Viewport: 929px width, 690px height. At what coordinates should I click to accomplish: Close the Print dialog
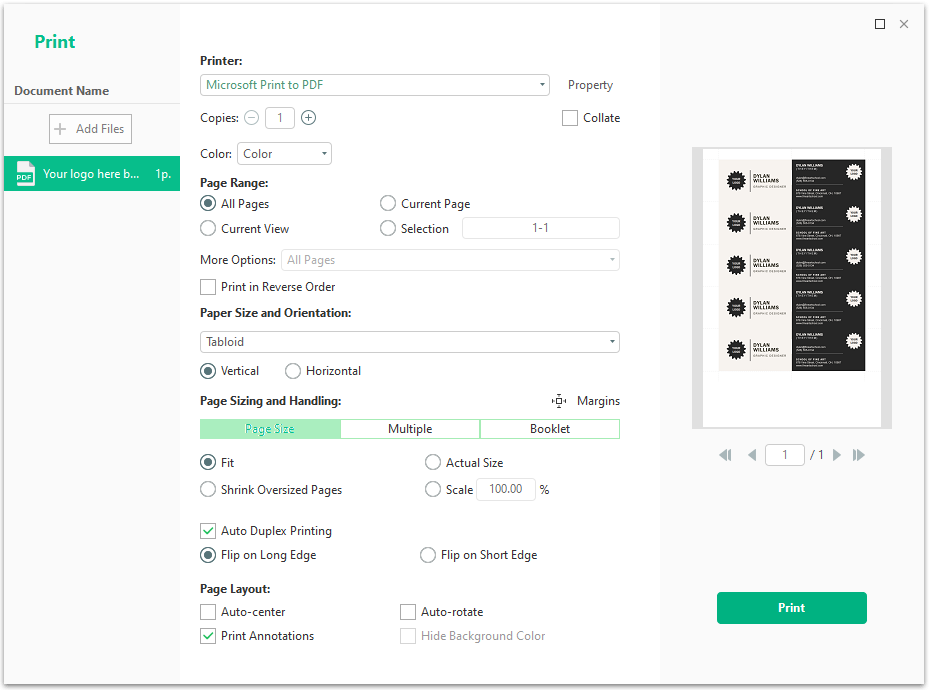[x=904, y=24]
